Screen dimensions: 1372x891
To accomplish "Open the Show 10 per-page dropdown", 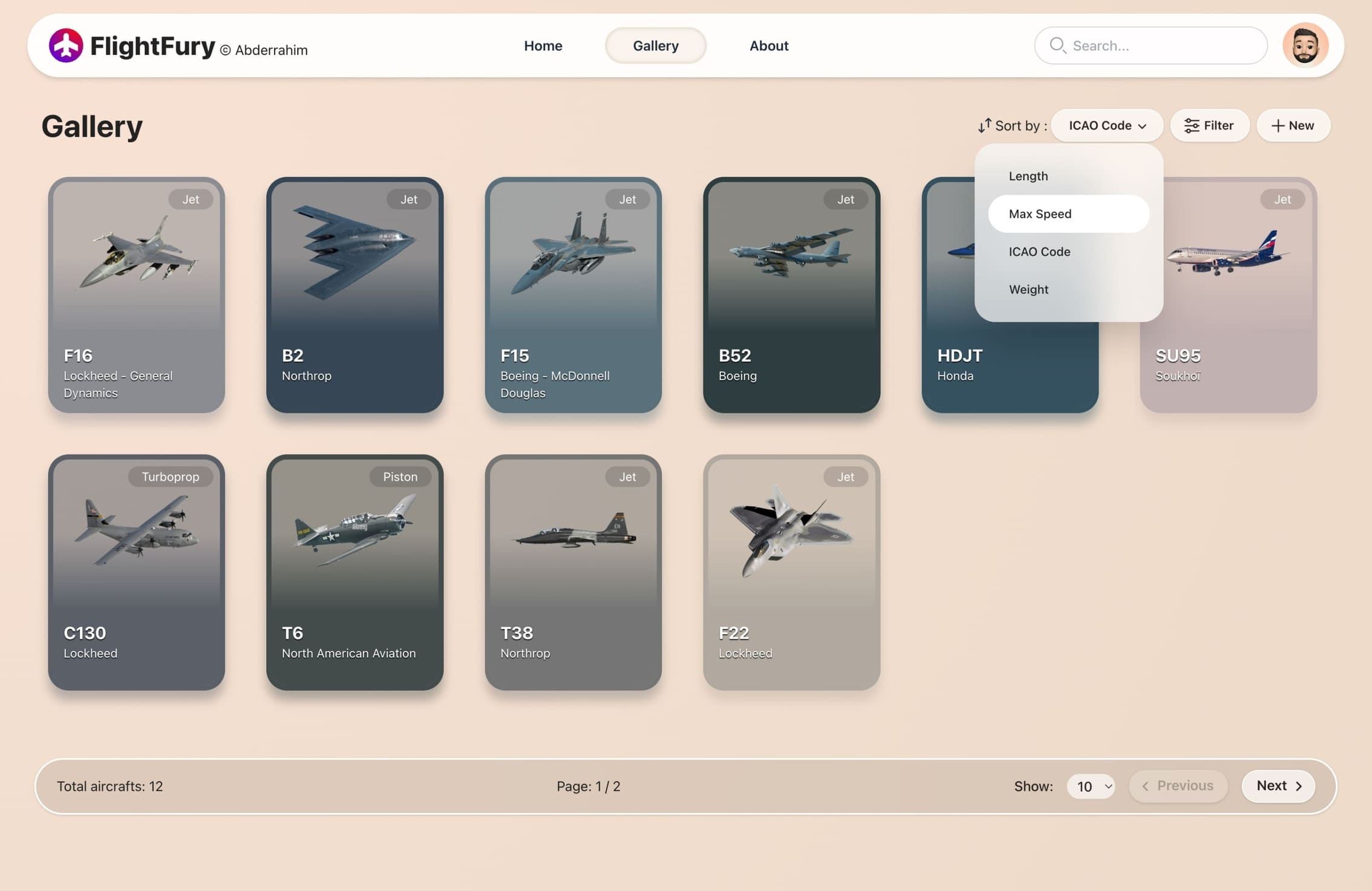I will pos(1091,786).
